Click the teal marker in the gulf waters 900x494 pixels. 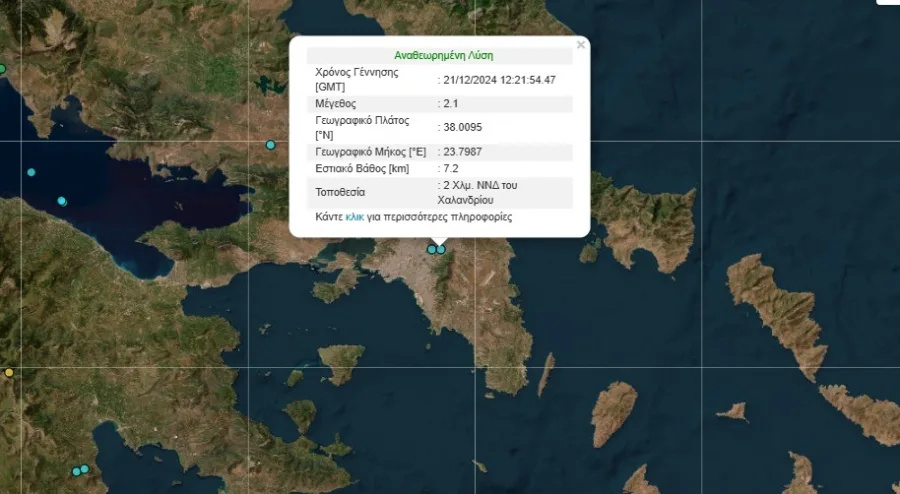(31, 172)
